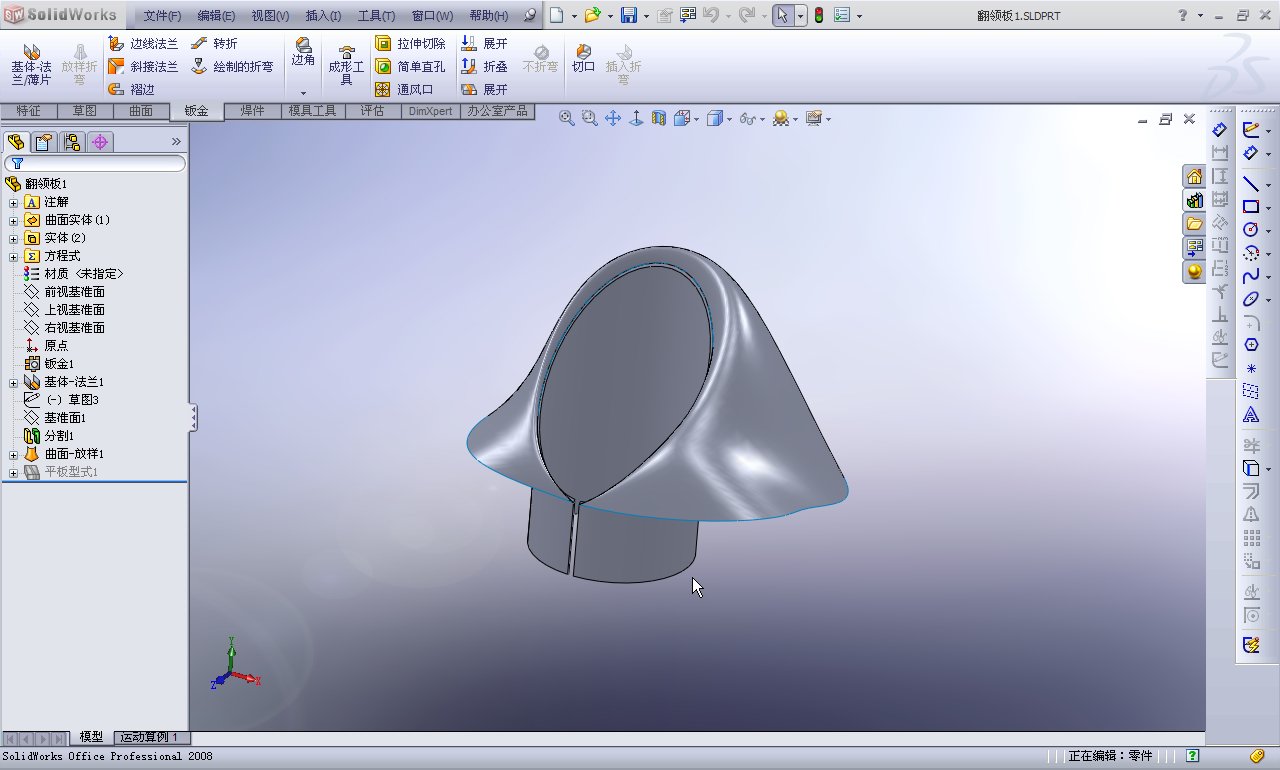1280x770 pixels.
Task: Expand the 曲面-放样1 feature node
Action: [x=14, y=454]
